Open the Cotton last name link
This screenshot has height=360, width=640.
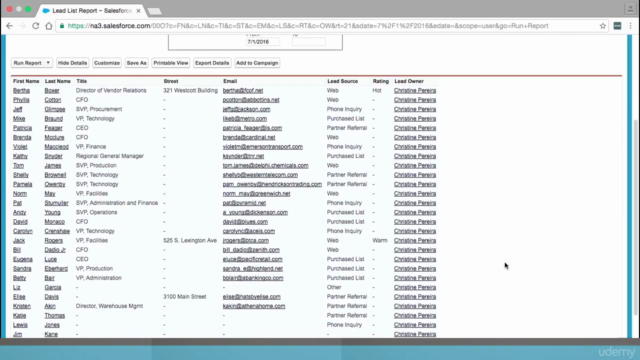coord(53,100)
